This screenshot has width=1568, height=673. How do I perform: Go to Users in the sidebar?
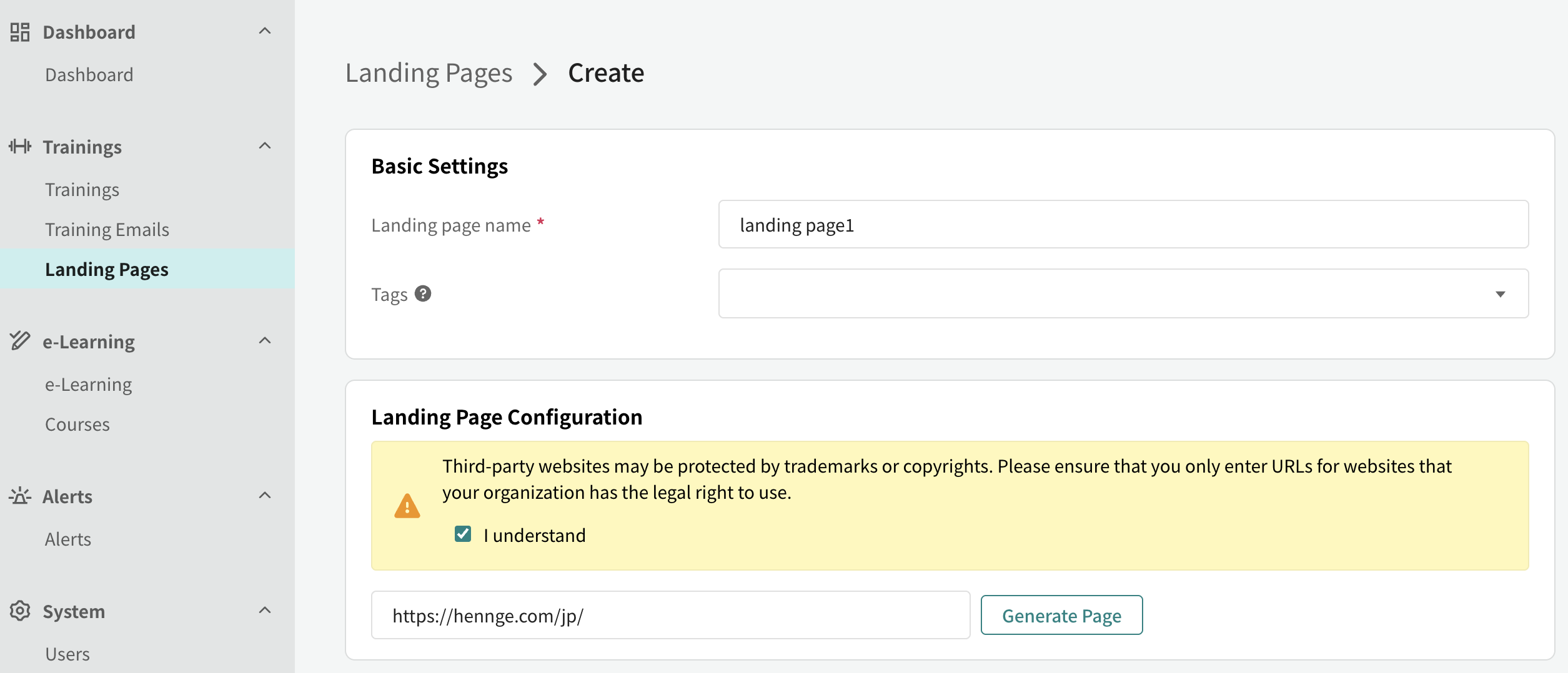(x=67, y=654)
